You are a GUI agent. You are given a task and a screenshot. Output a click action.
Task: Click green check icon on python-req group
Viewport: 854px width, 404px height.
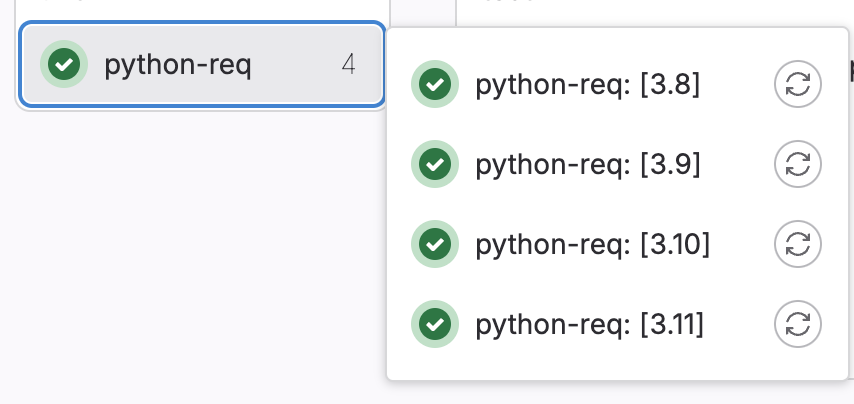64,64
